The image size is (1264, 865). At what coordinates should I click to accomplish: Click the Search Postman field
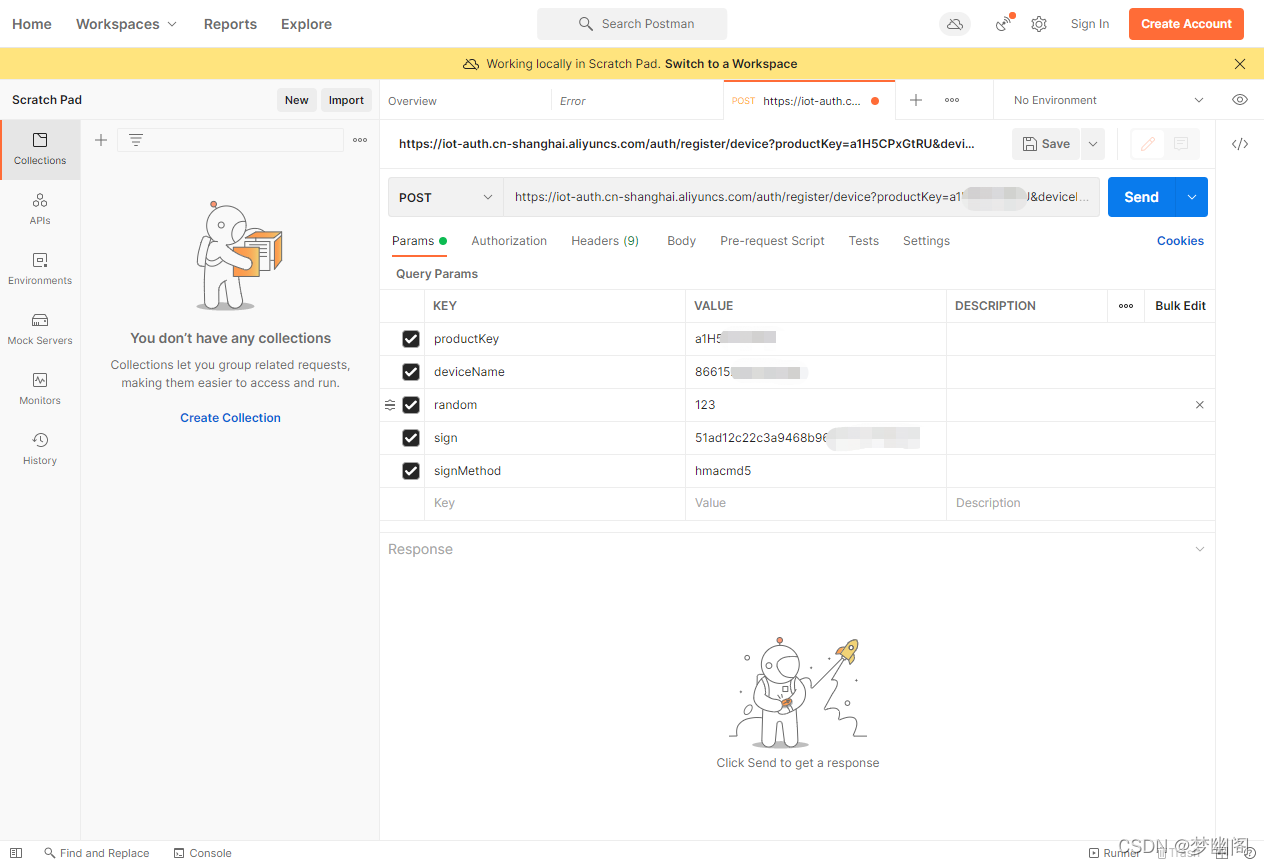[x=632, y=24]
